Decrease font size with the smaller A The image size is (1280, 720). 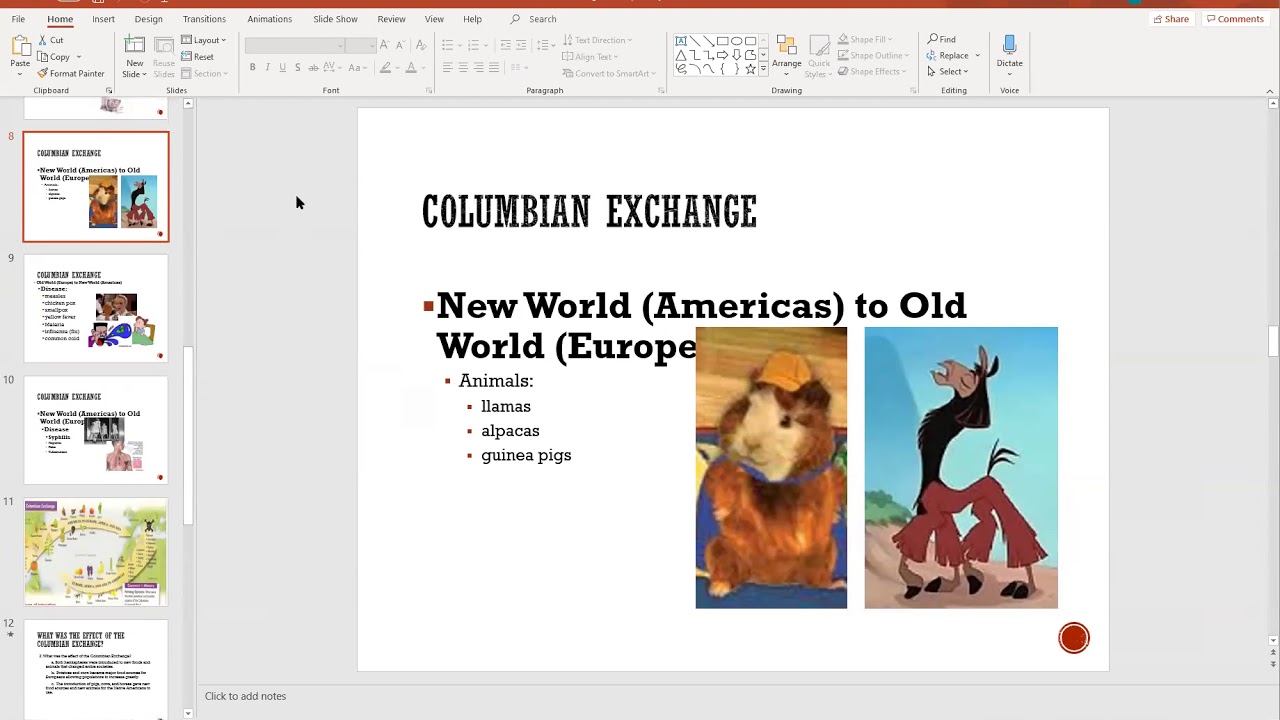click(400, 45)
